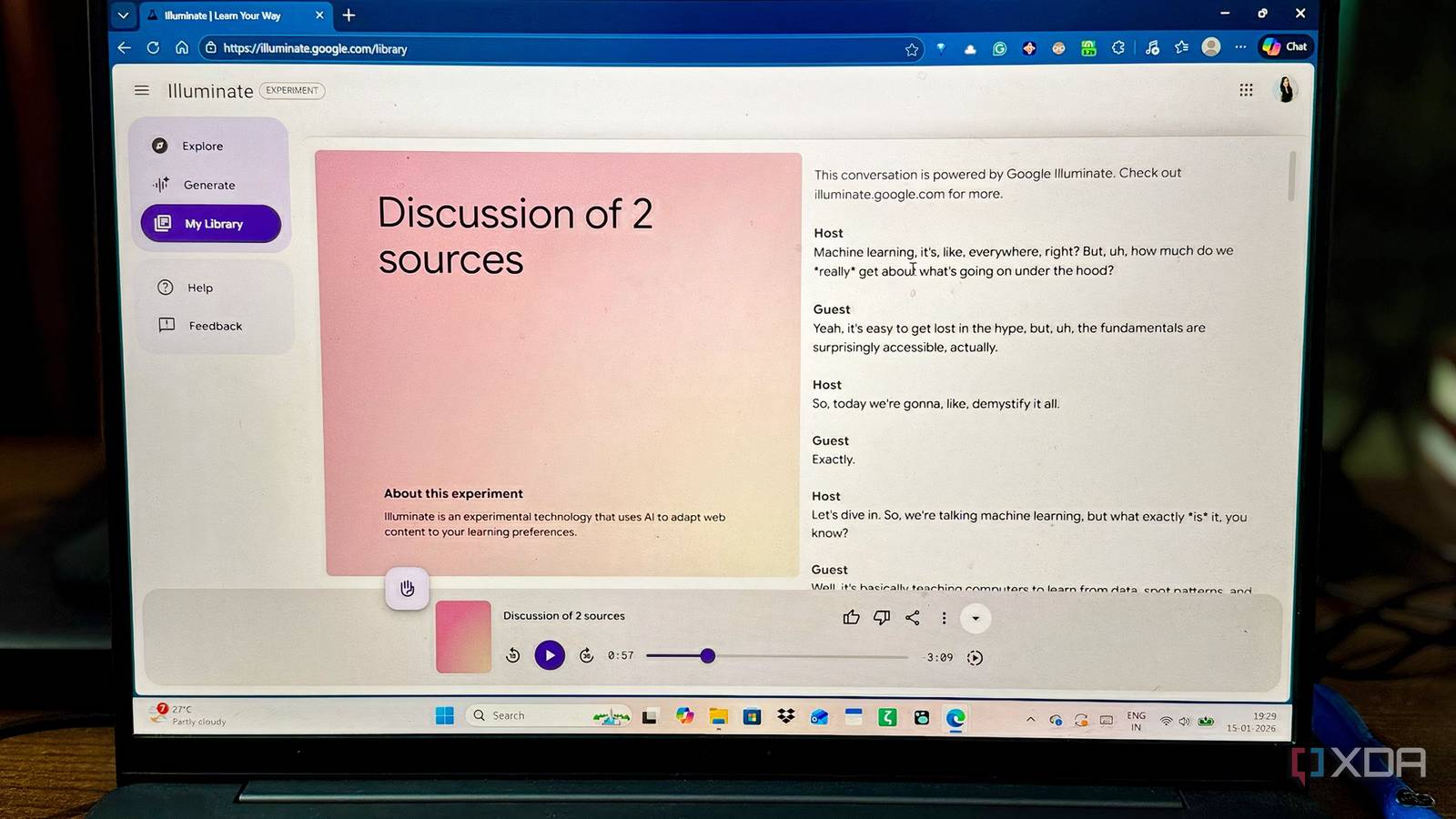
Task: Open the tab list dropdown chevron
Action: [123, 15]
